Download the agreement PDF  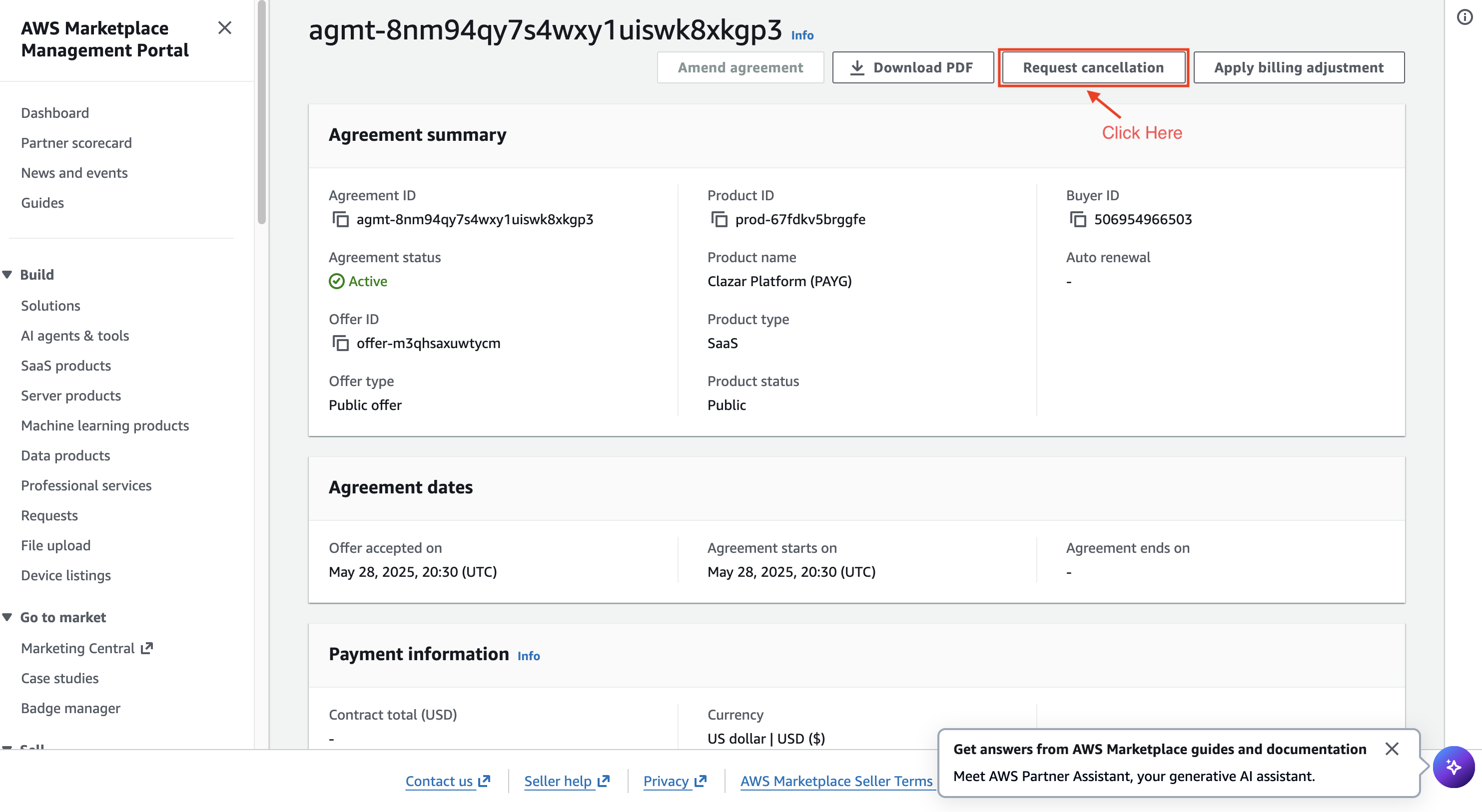(x=912, y=67)
